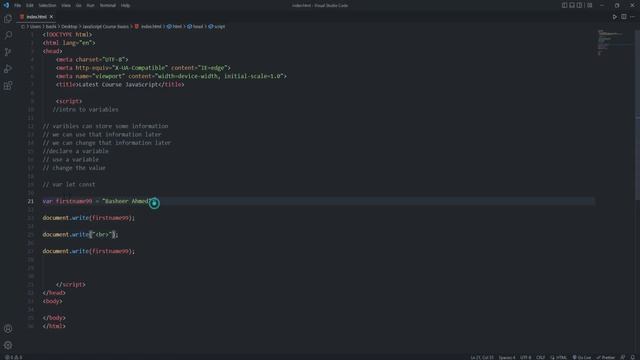Click errors and warnings status indicator
The height and width of the screenshot is (360, 640).
pyautogui.click(x=13, y=357)
